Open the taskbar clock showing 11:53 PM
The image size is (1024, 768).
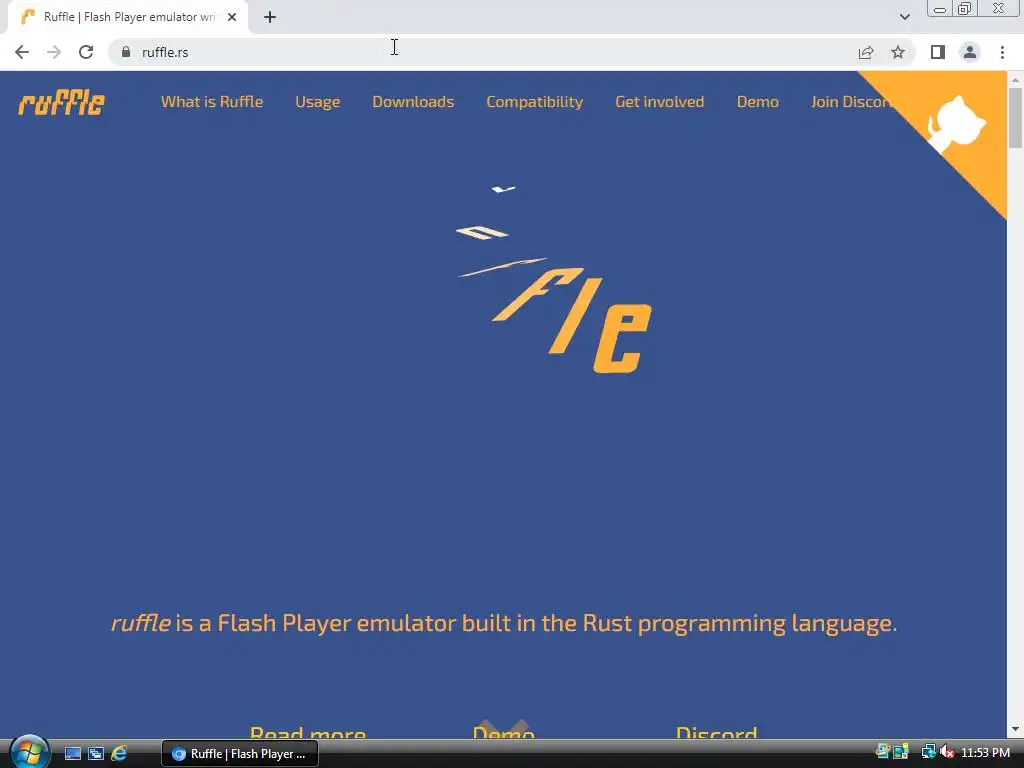click(x=985, y=753)
